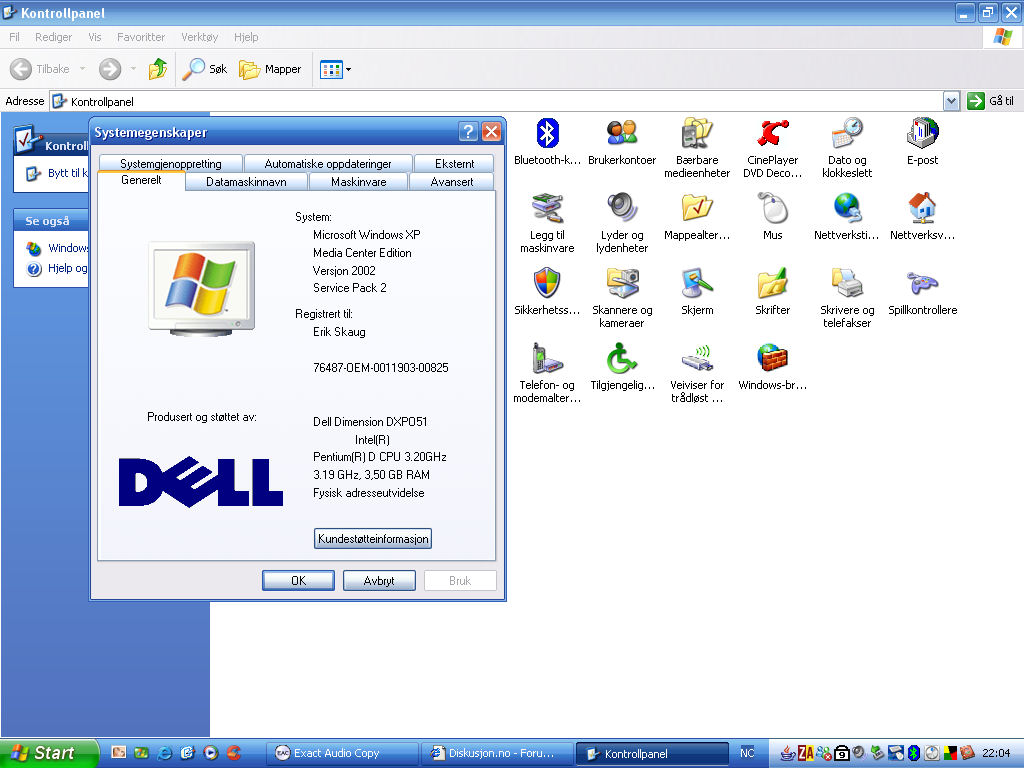This screenshot has width=1024, height=768.
Task: Open the forward history dropdown arrow
Action: [x=133, y=69]
